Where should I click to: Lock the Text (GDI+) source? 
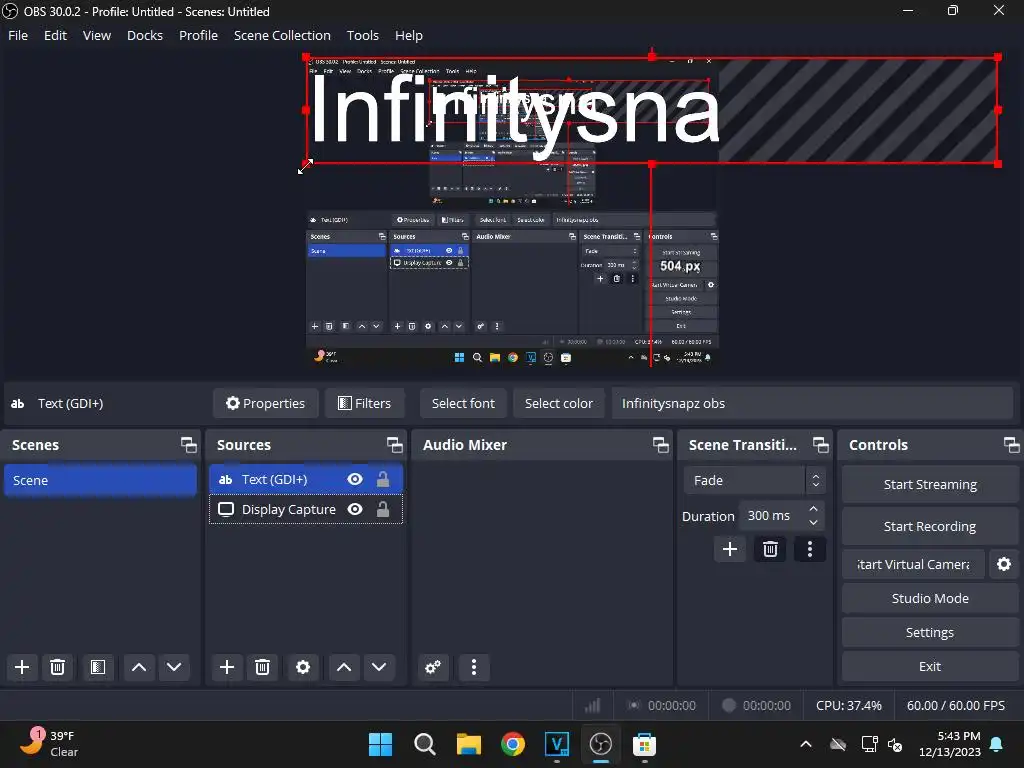383,479
